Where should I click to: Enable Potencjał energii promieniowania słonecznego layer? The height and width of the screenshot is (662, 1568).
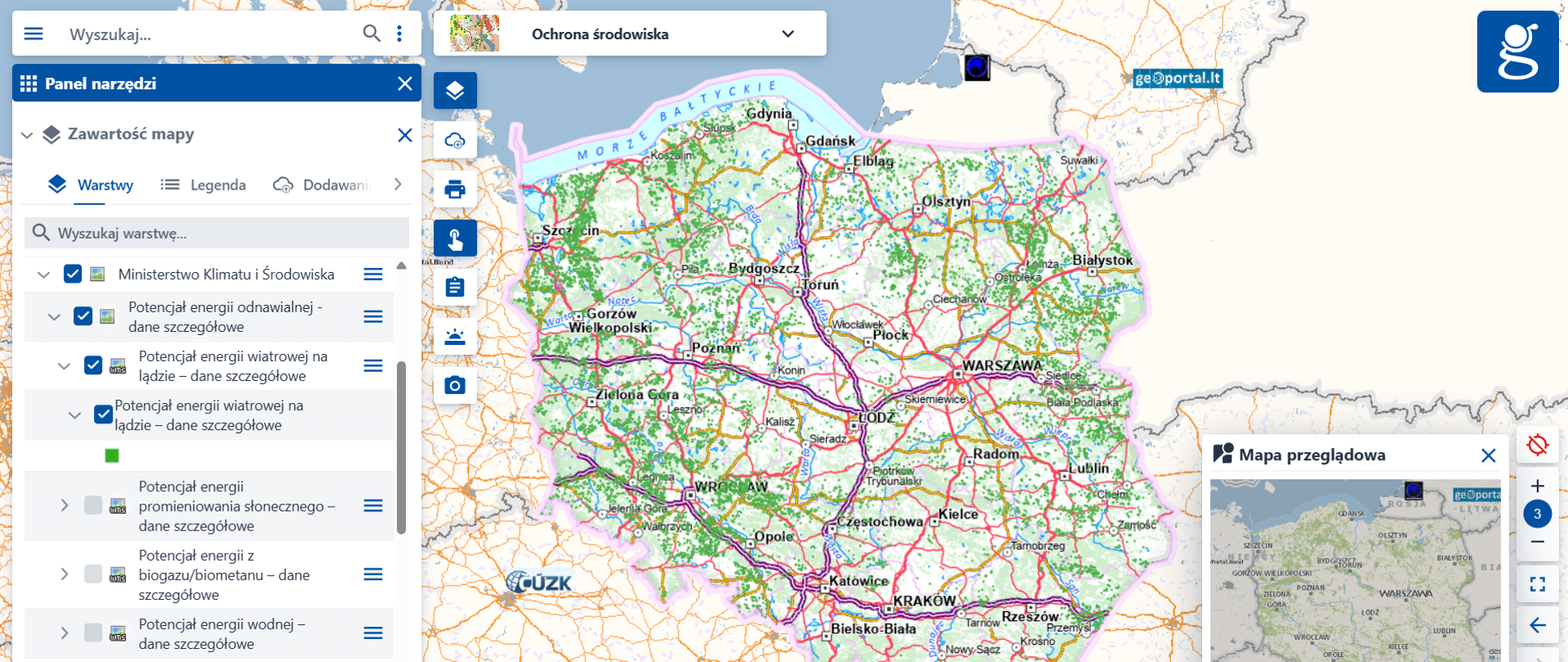coord(93,506)
